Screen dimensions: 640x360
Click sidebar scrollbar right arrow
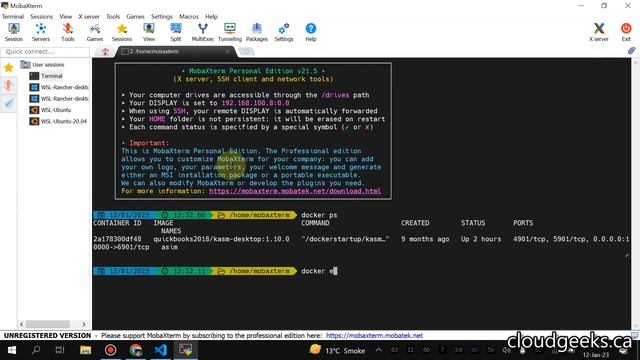(x=84, y=324)
